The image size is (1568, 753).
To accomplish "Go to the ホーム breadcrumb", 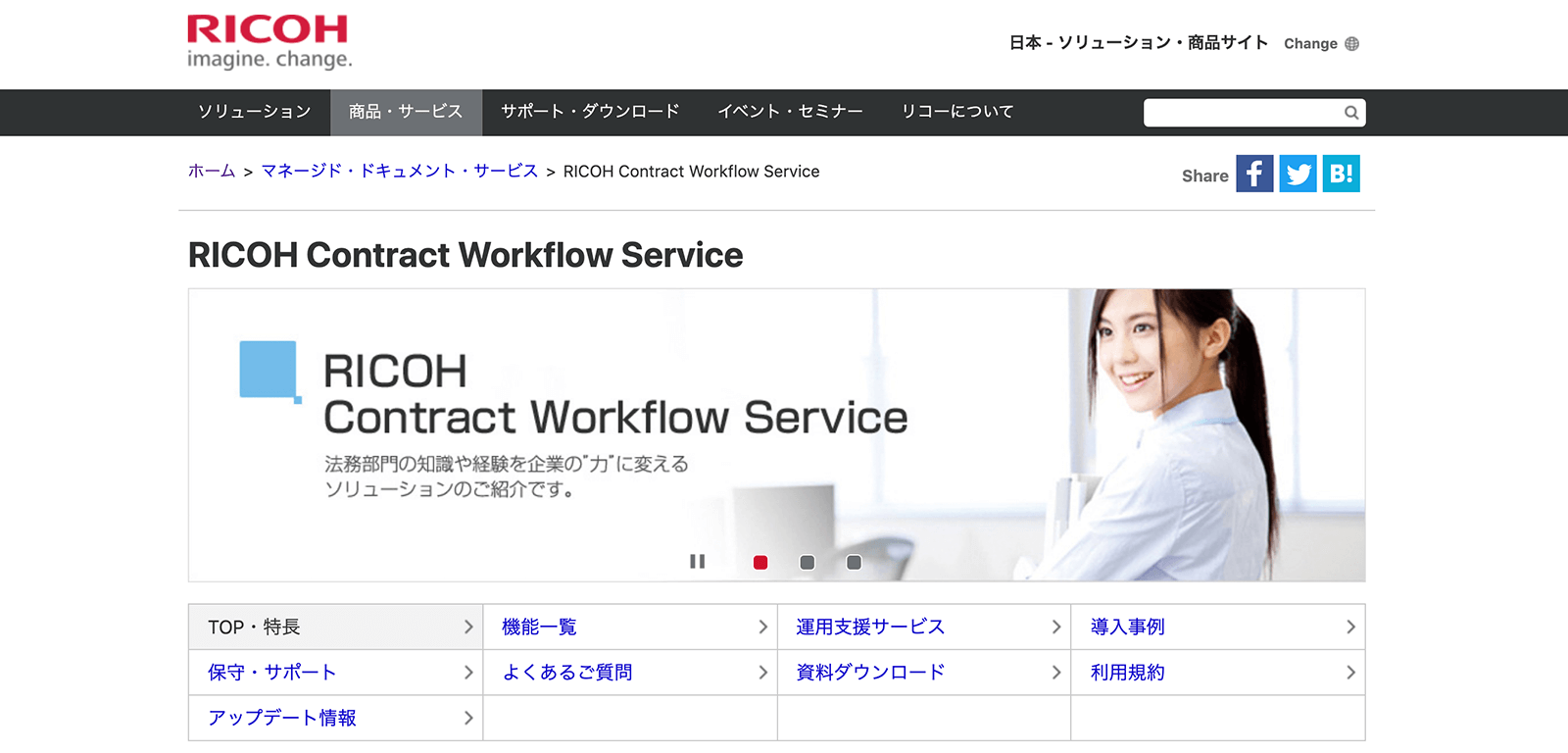I will 212,171.
